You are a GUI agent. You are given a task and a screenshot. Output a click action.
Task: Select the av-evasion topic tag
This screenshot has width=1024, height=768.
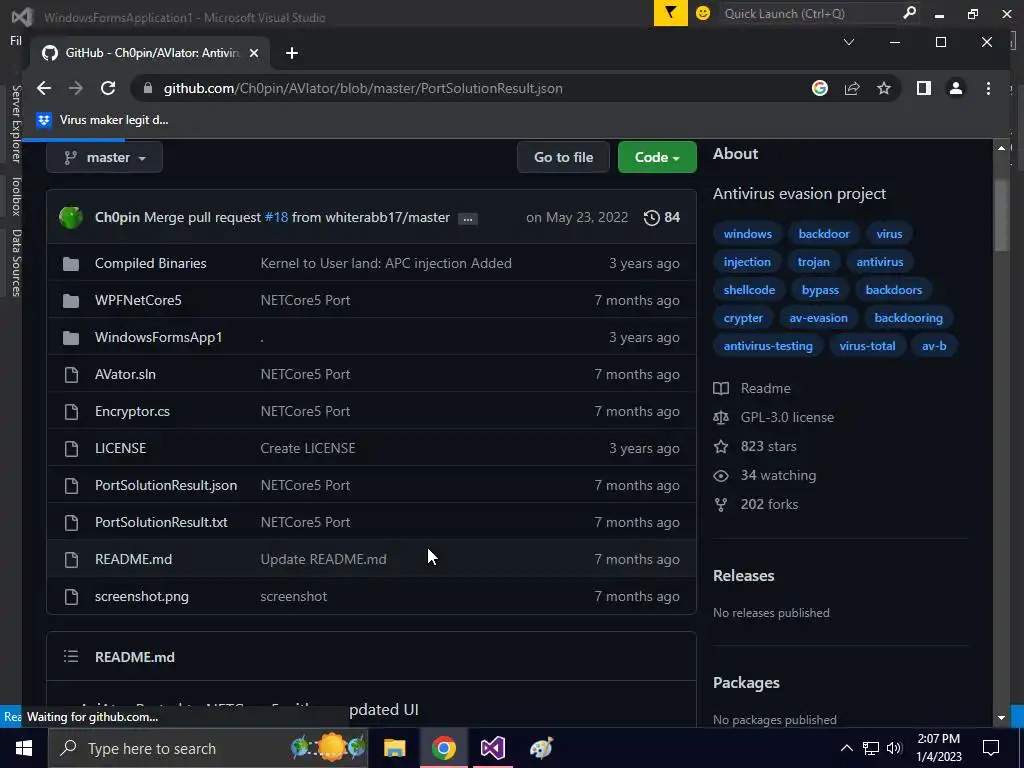tap(818, 318)
